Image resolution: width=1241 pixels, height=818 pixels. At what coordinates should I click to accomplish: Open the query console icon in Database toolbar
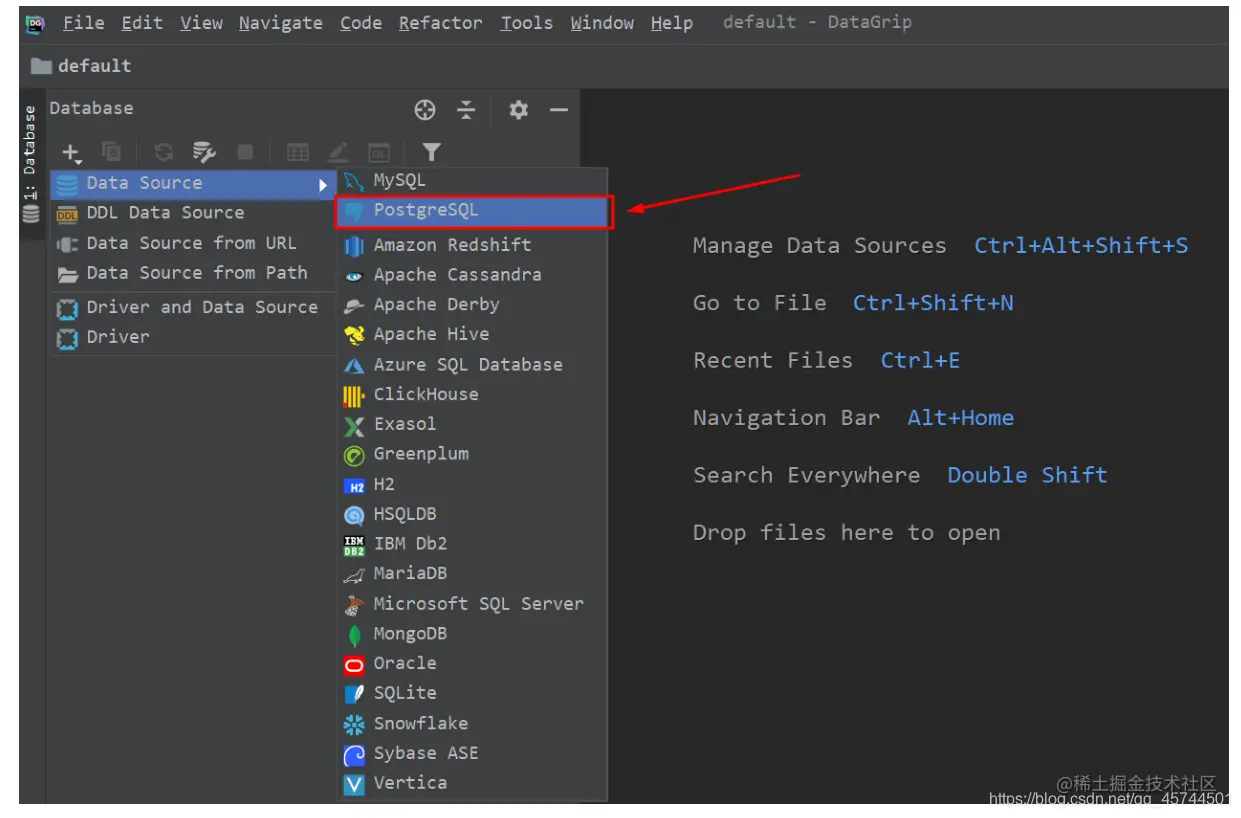(x=379, y=152)
